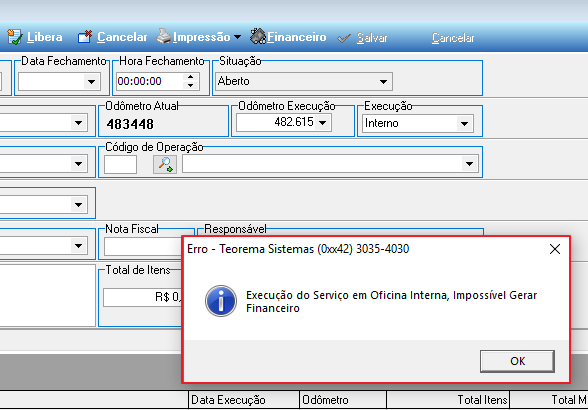Click the Código de Operação code field
Screen dimensions: 588x410
click(x=120, y=164)
